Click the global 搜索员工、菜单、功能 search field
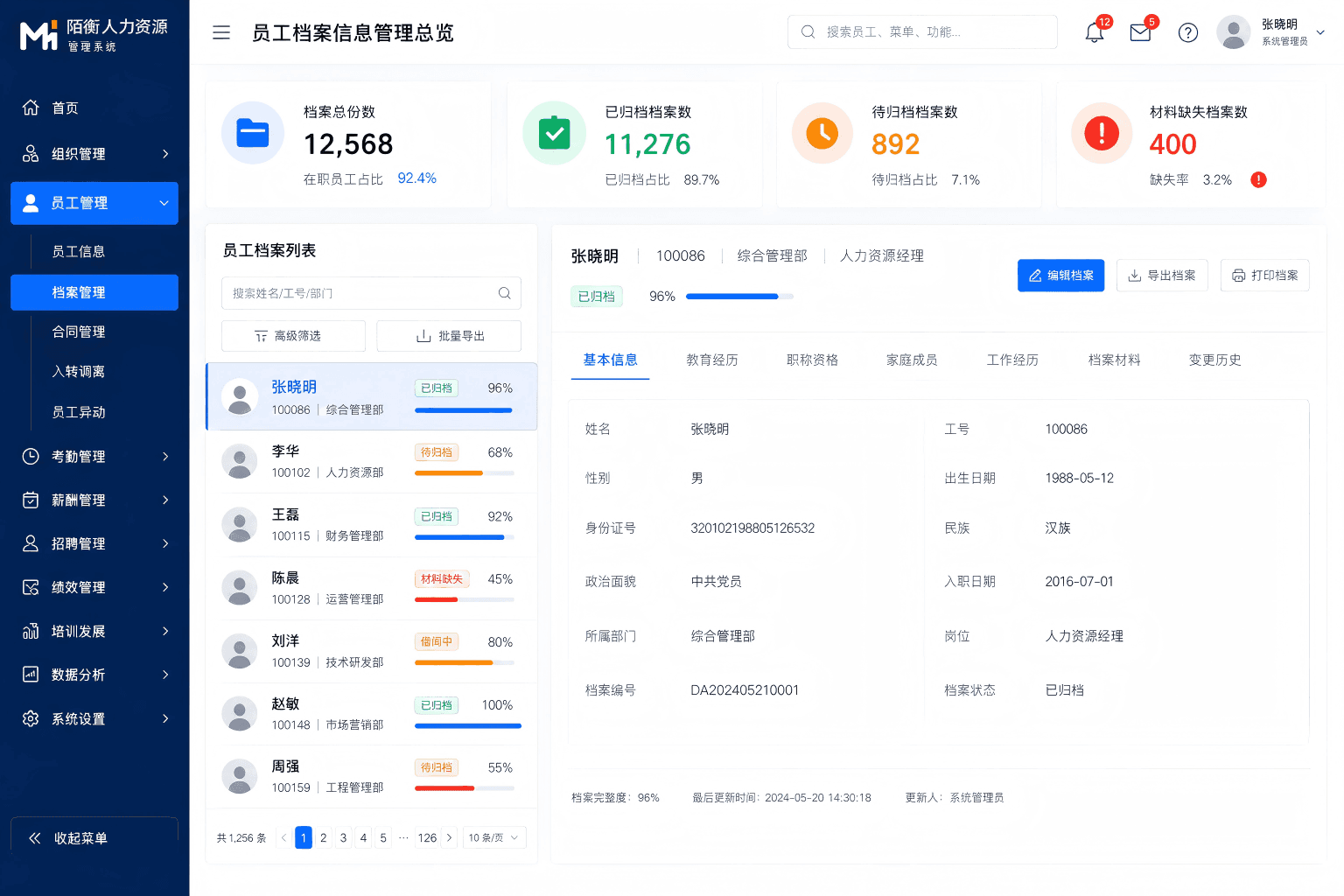 pyautogui.click(x=922, y=31)
